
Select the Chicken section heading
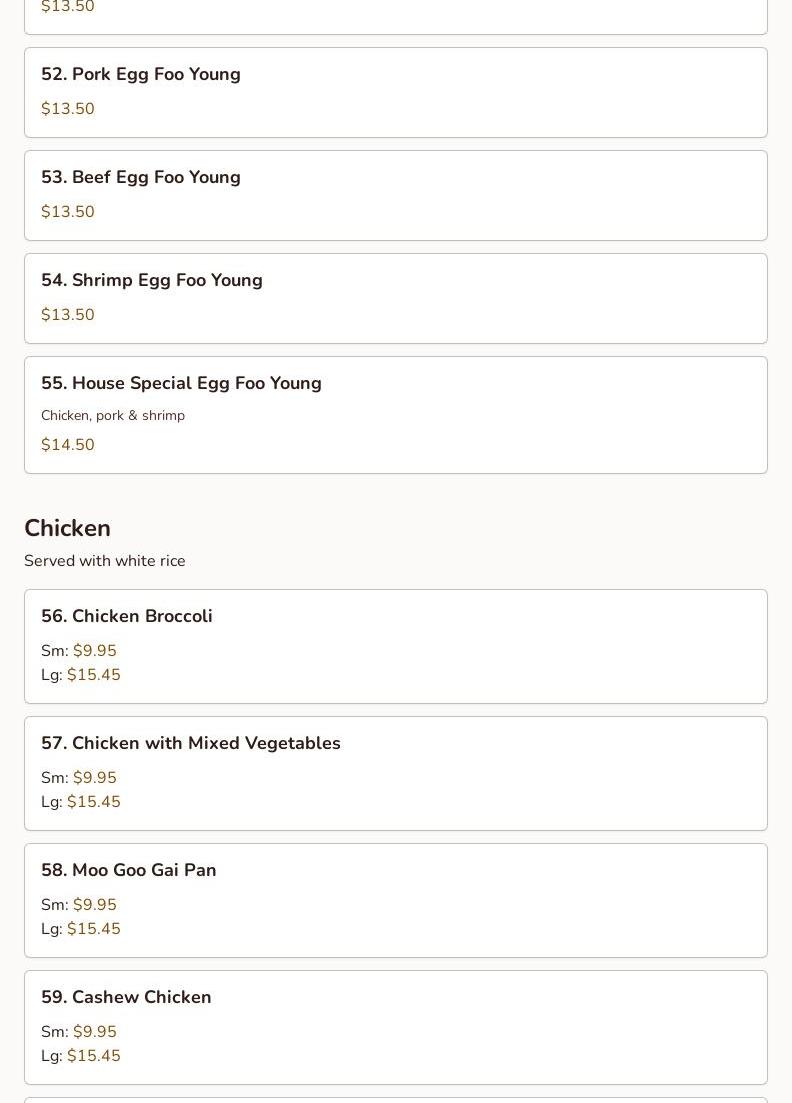[x=68, y=528]
